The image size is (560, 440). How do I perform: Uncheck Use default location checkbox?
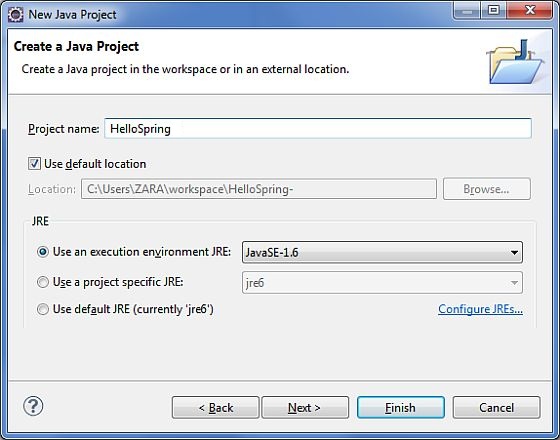click(34, 164)
